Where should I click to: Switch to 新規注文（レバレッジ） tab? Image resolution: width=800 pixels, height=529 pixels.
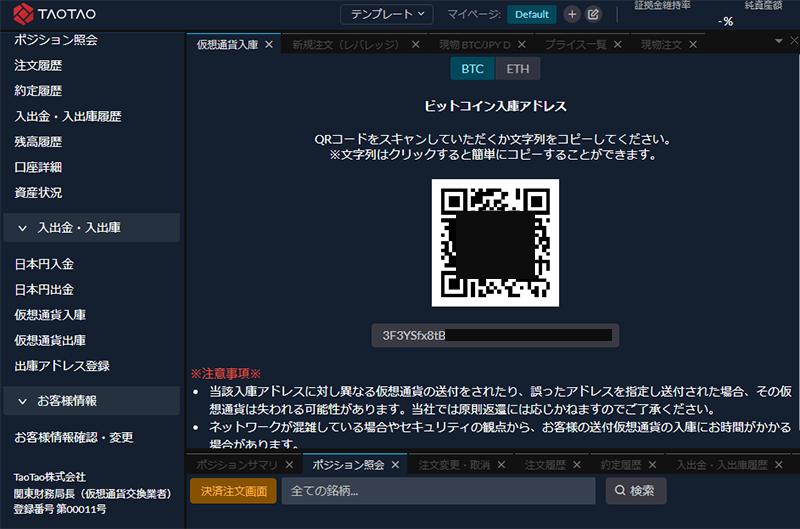(x=345, y=45)
